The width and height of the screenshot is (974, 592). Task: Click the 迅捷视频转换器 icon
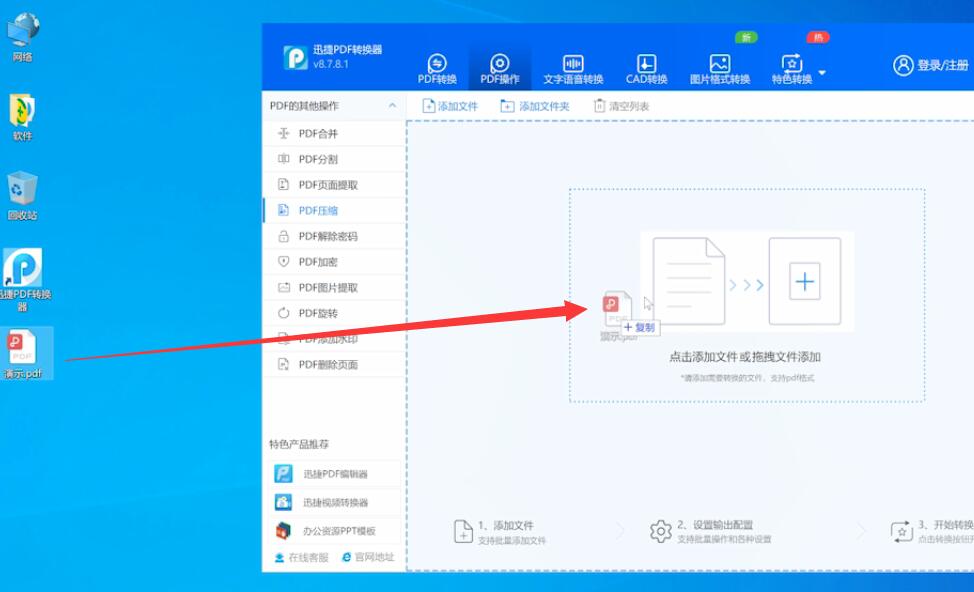(x=283, y=502)
